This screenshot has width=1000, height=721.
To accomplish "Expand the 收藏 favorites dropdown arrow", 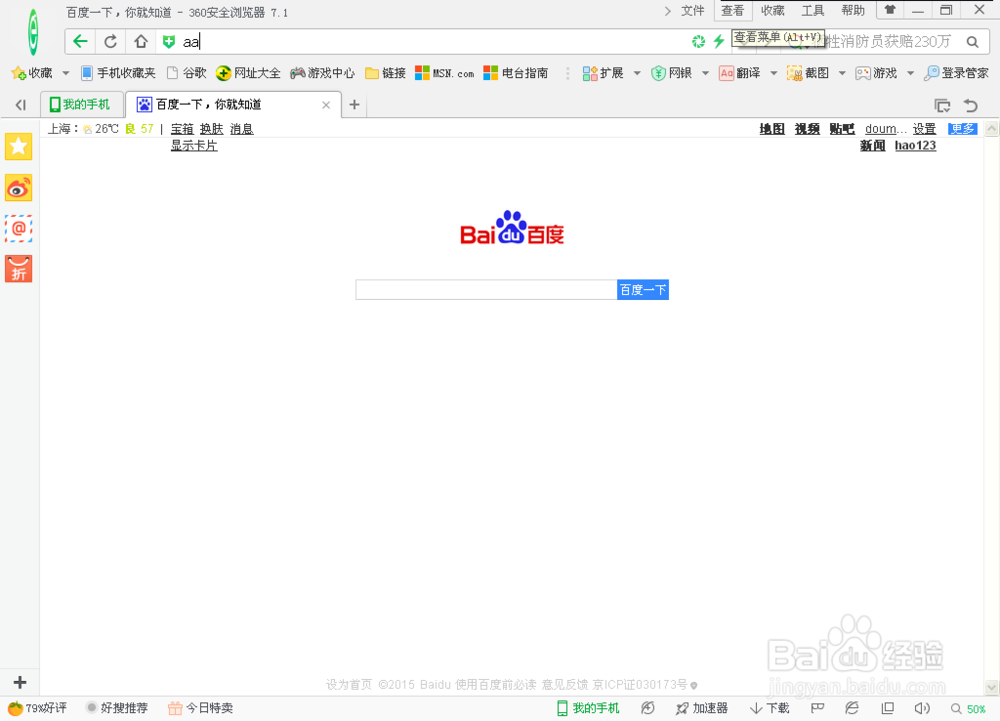I will [x=65, y=73].
